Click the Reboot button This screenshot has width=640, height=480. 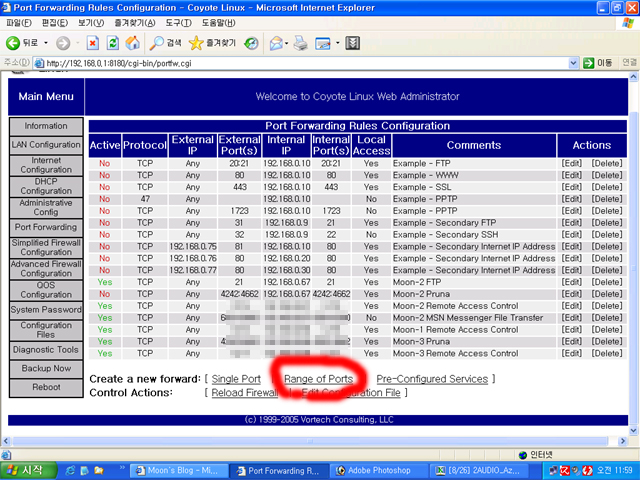pyautogui.click(x=46, y=387)
